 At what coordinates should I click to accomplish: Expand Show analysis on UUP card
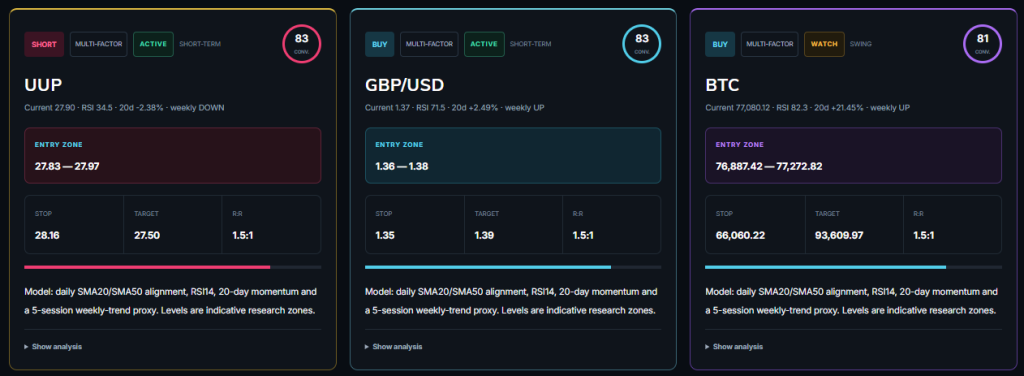coord(54,347)
